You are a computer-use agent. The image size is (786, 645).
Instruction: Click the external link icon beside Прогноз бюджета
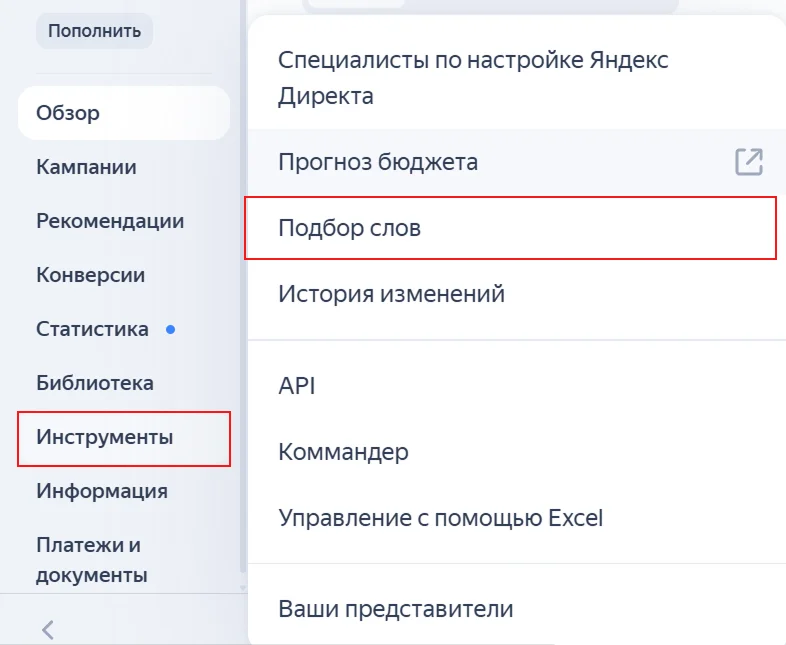point(749,162)
